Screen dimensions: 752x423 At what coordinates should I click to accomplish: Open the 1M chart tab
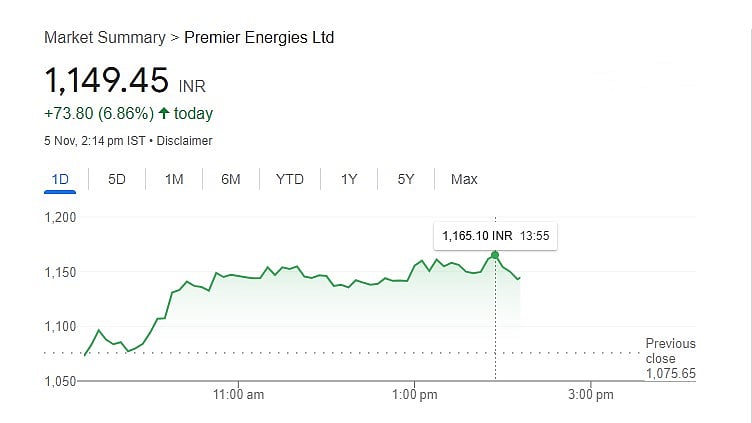tap(174, 180)
